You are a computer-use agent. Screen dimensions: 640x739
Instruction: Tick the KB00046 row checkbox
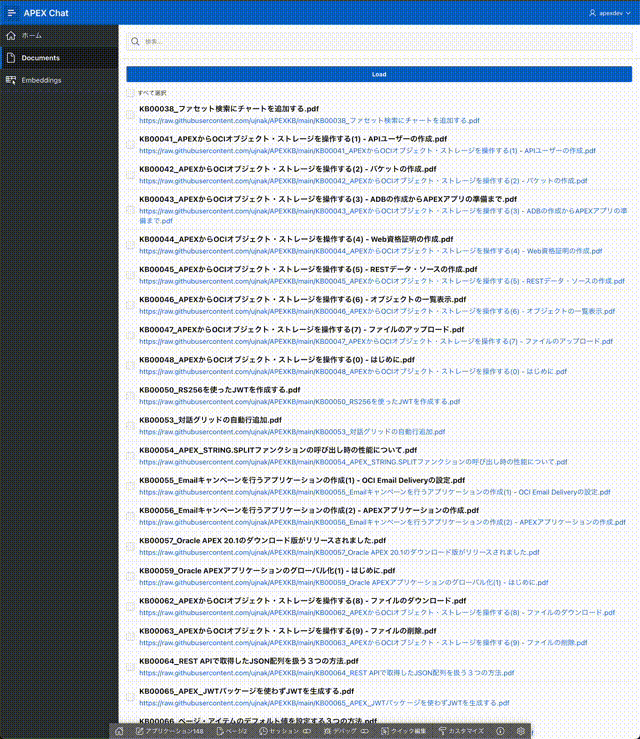coord(131,305)
